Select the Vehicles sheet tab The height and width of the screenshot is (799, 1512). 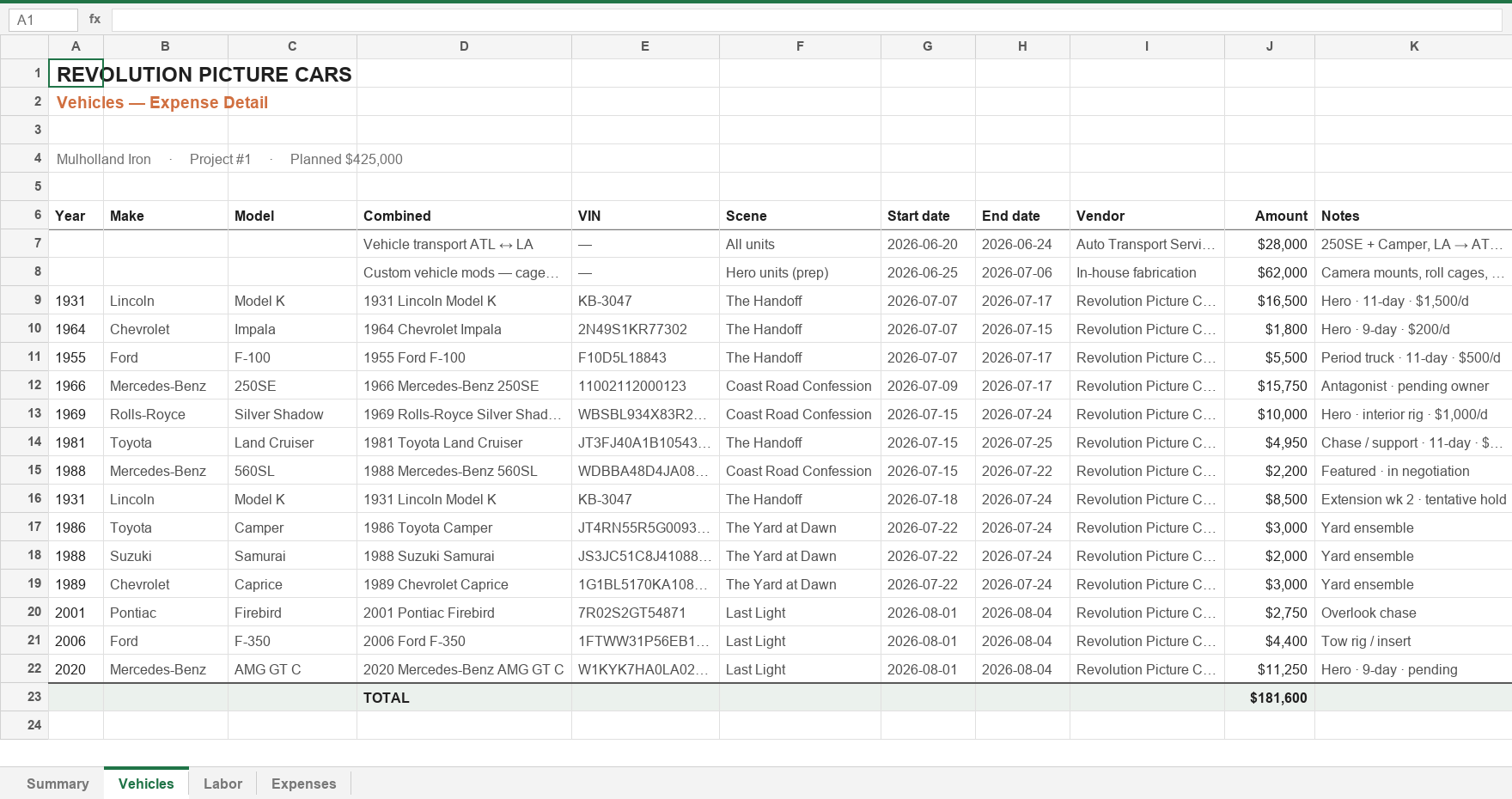pos(146,784)
